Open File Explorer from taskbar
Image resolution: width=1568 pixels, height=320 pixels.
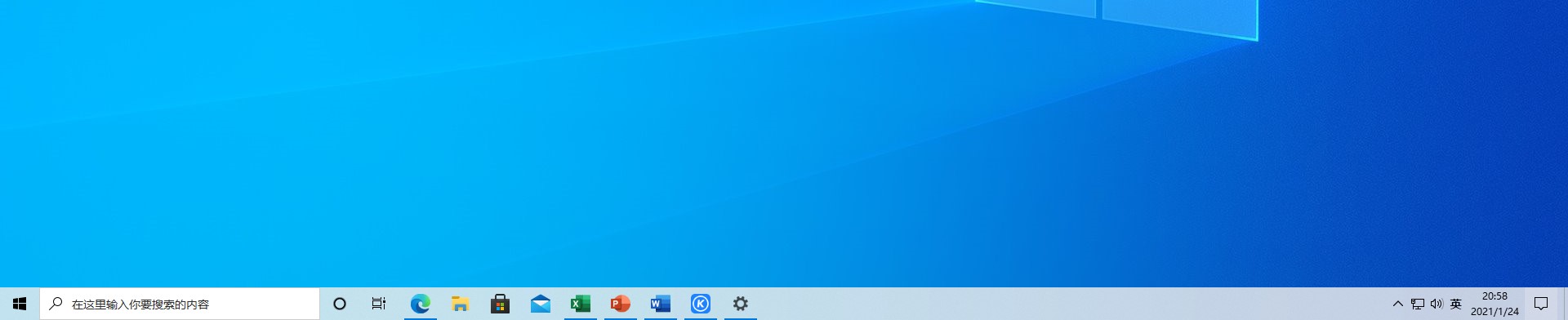(x=460, y=304)
